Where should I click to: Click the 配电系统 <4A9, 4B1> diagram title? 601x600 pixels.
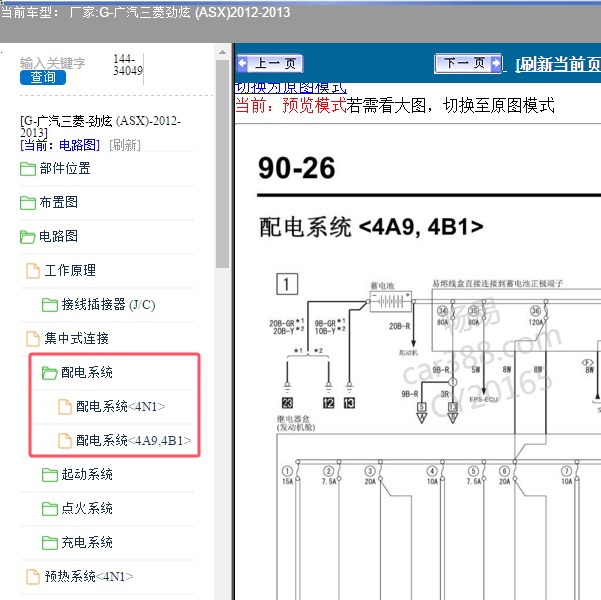point(371,227)
